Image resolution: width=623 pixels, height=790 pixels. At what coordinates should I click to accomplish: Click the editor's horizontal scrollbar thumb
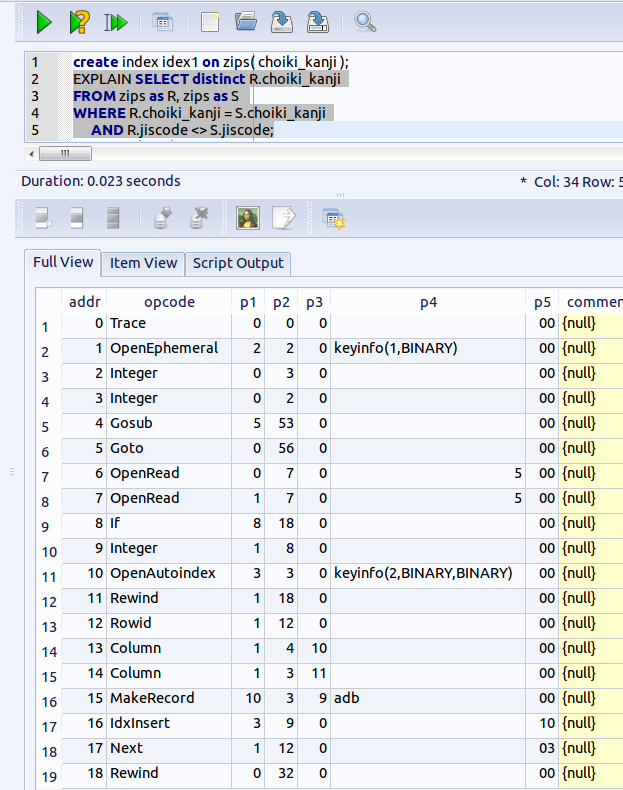(65, 153)
